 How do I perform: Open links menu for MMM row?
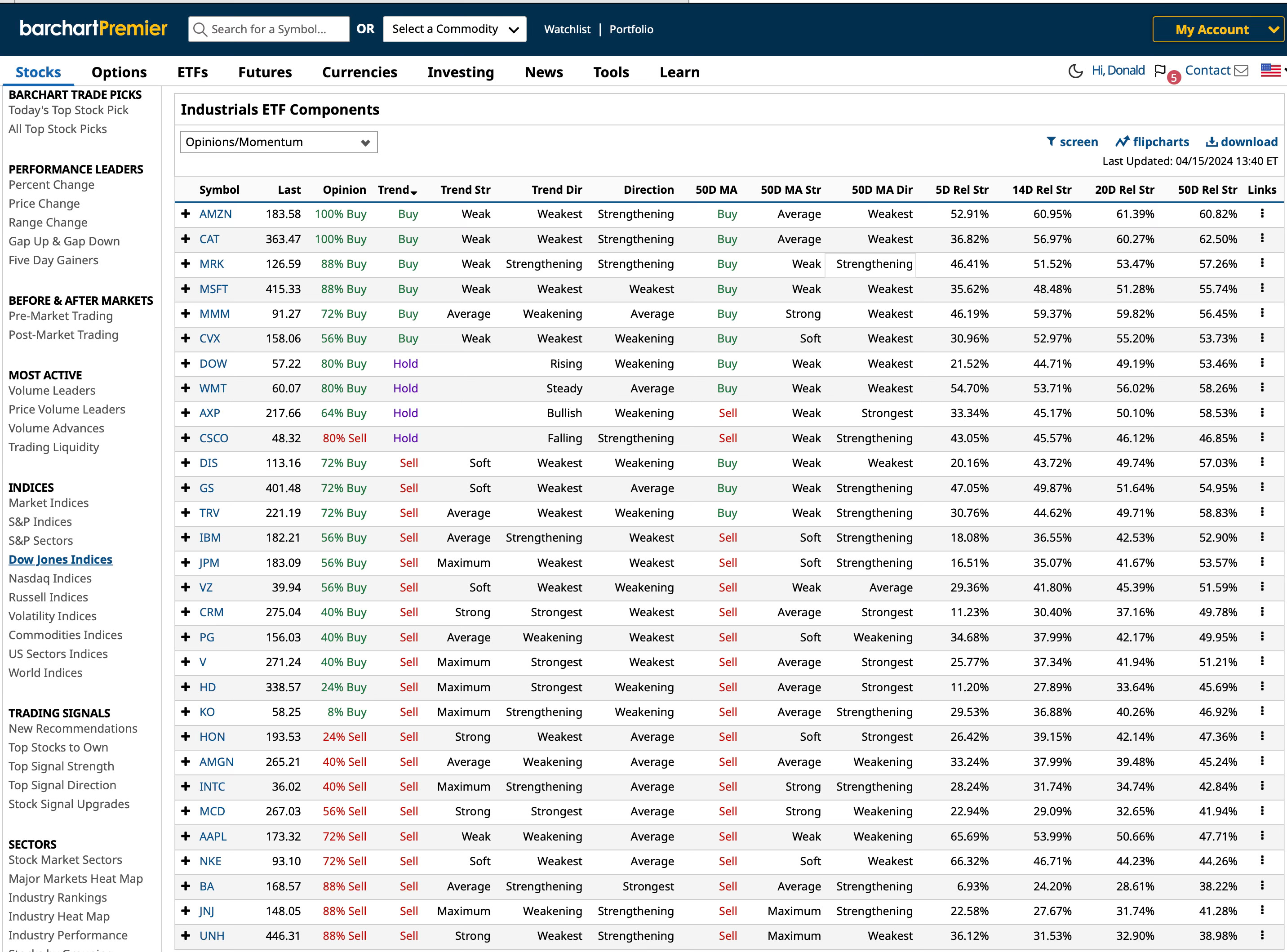click(1262, 313)
